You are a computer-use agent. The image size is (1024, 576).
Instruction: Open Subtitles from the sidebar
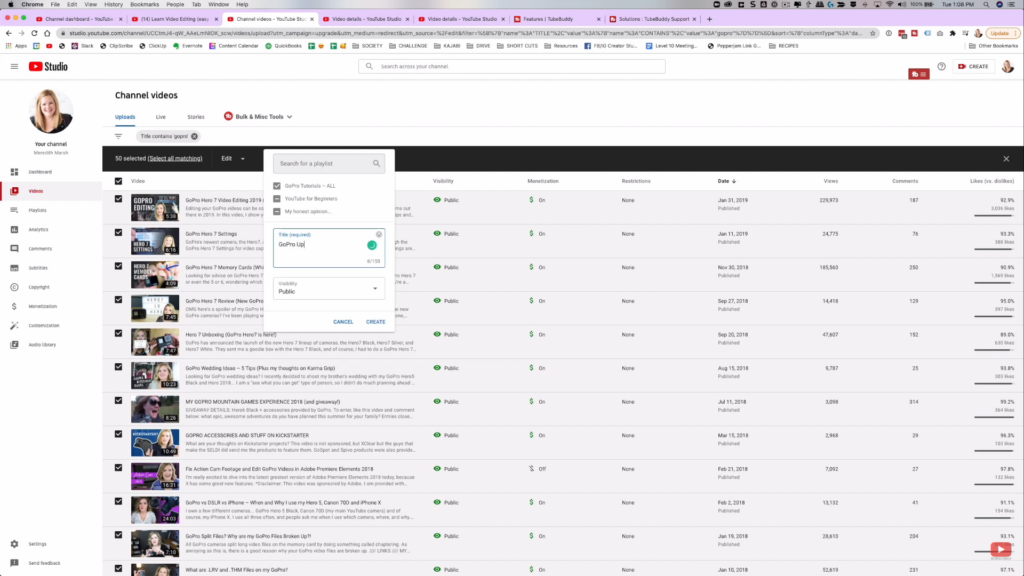pos(38,268)
